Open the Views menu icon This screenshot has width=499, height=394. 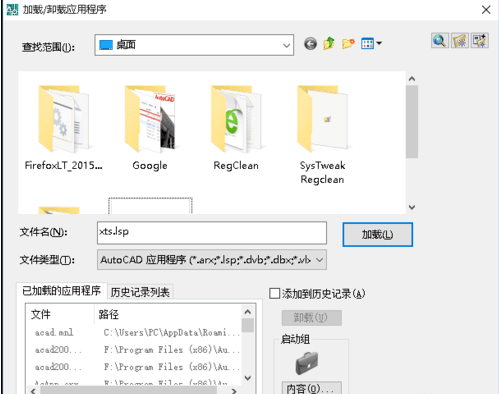(367, 43)
